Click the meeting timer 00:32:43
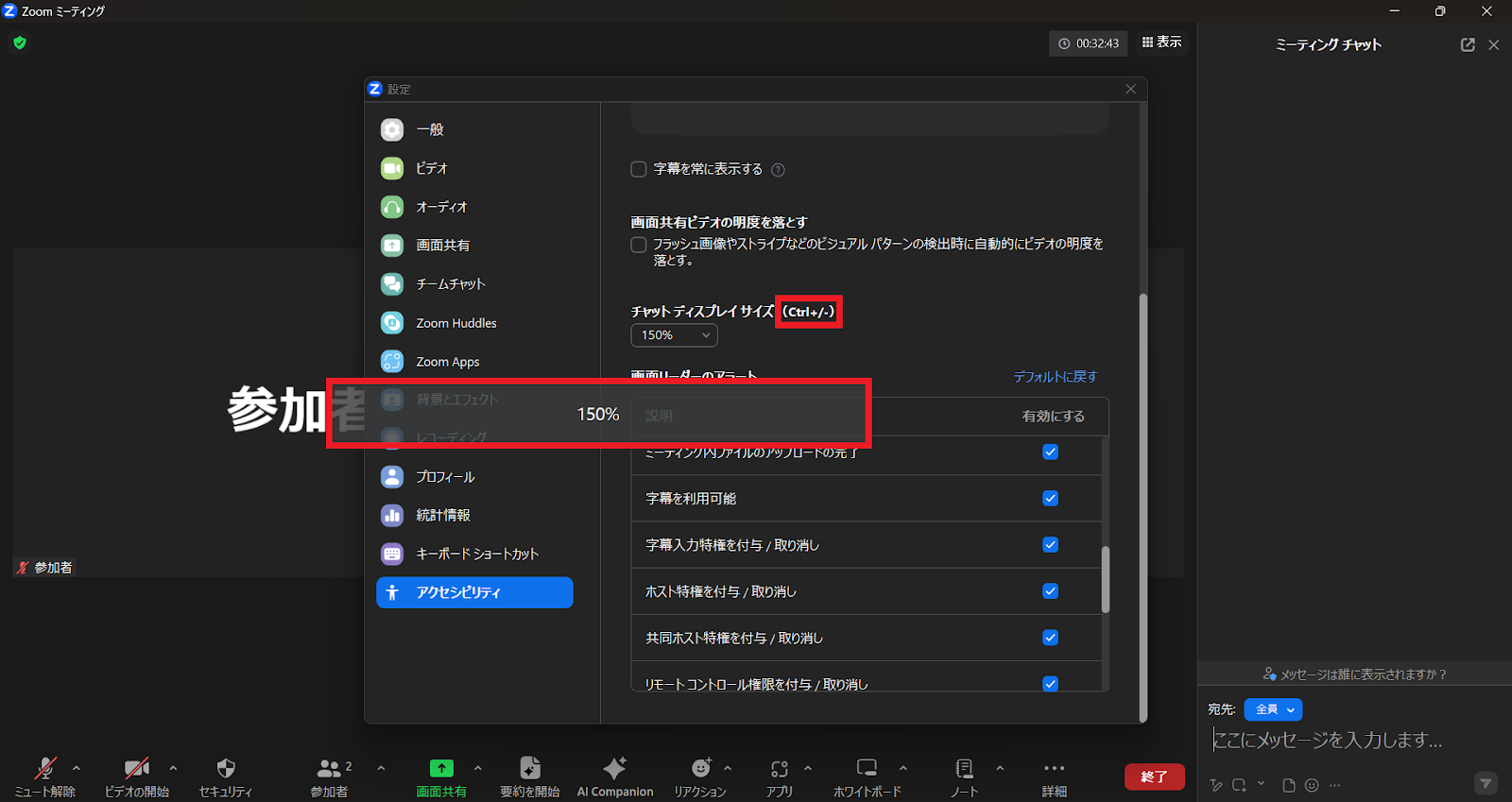 [x=1088, y=43]
